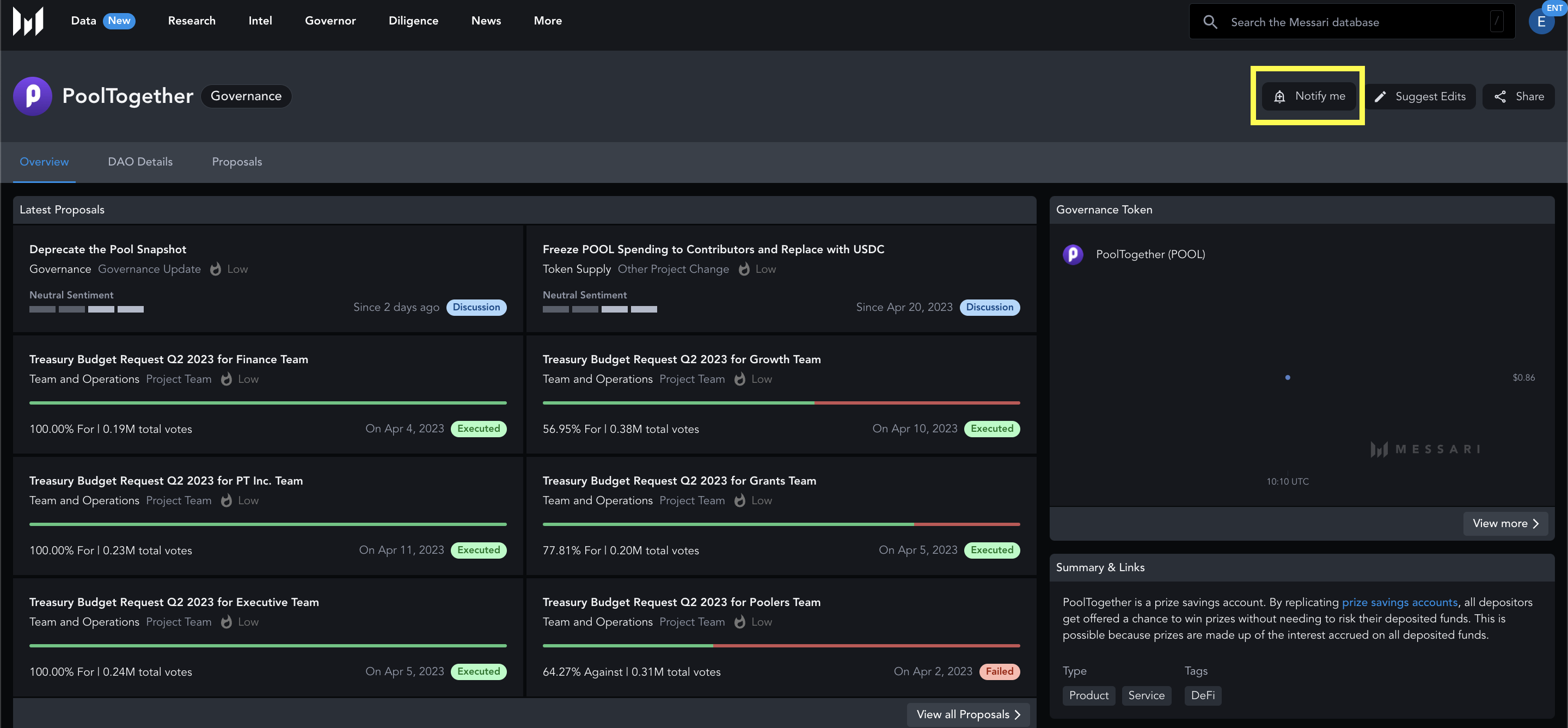The image size is (1568, 728).
Task: Click View all Proposals button
Action: [968, 714]
